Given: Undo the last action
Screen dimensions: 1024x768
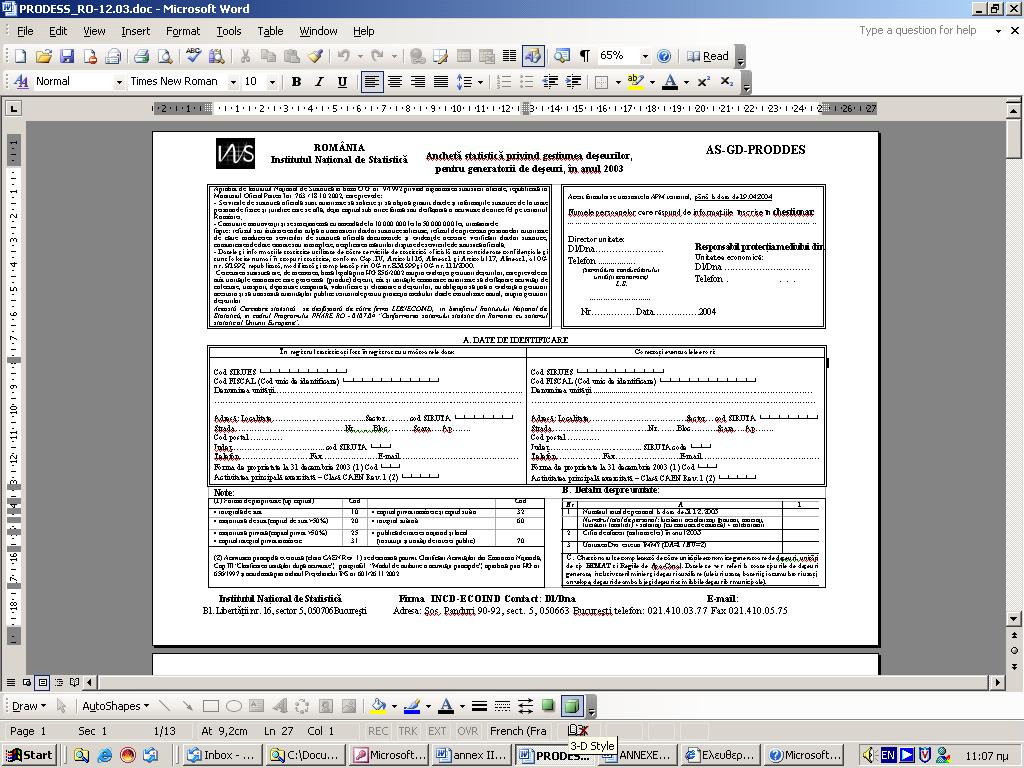Looking at the screenshot, I should click(344, 56).
